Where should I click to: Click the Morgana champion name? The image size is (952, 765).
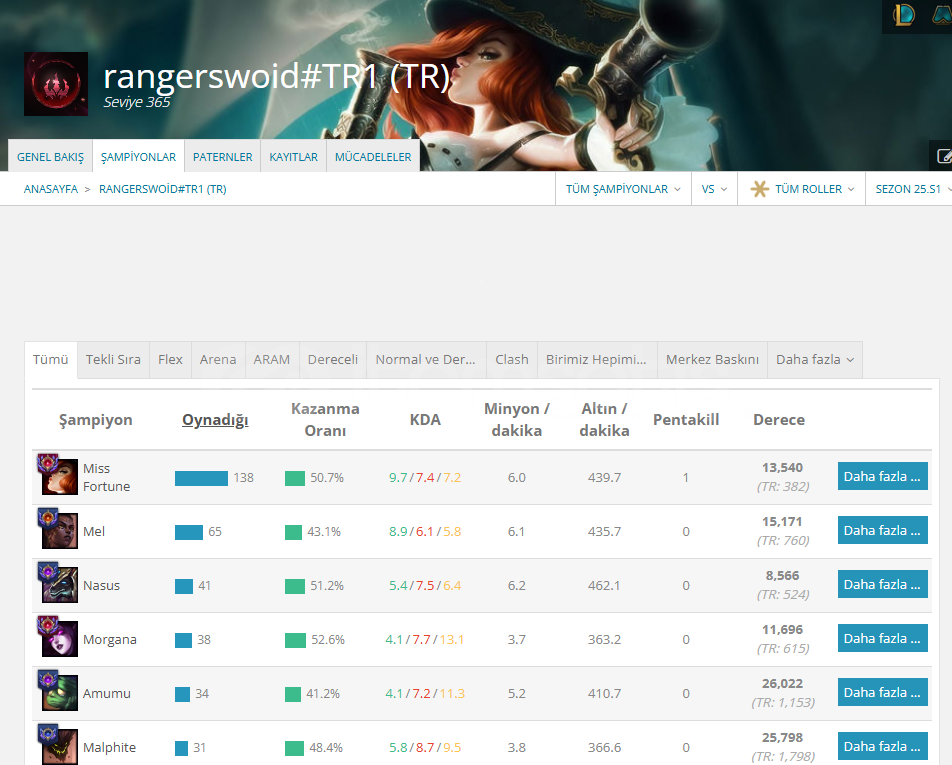[x=110, y=639]
